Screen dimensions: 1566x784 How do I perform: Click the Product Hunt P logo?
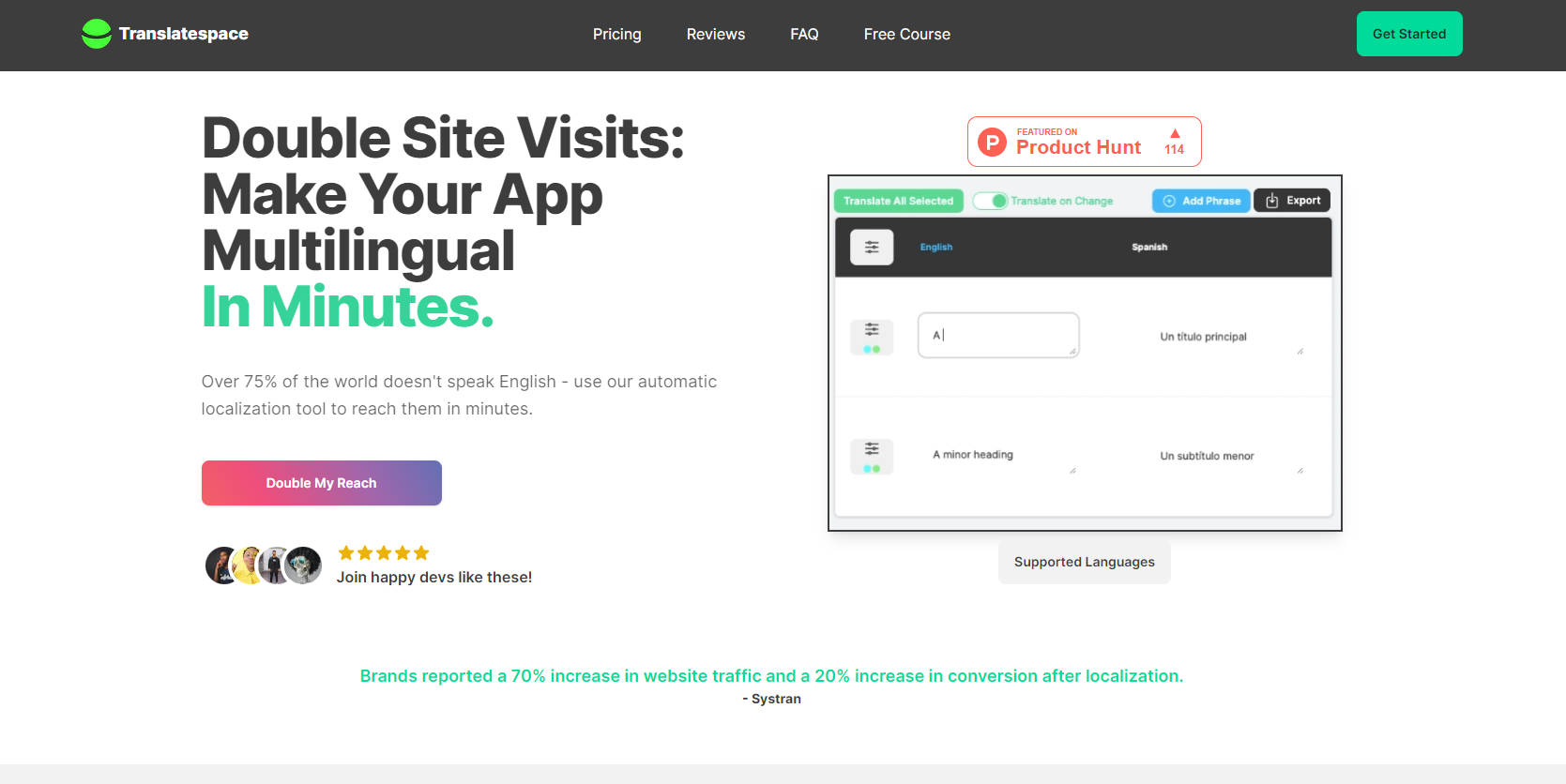pos(992,143)
